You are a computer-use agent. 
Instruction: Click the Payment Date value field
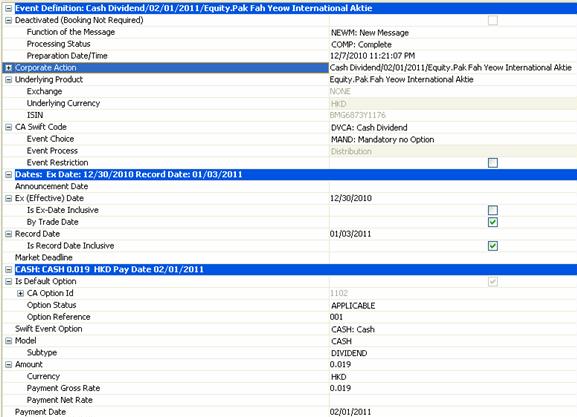[453, 412]
